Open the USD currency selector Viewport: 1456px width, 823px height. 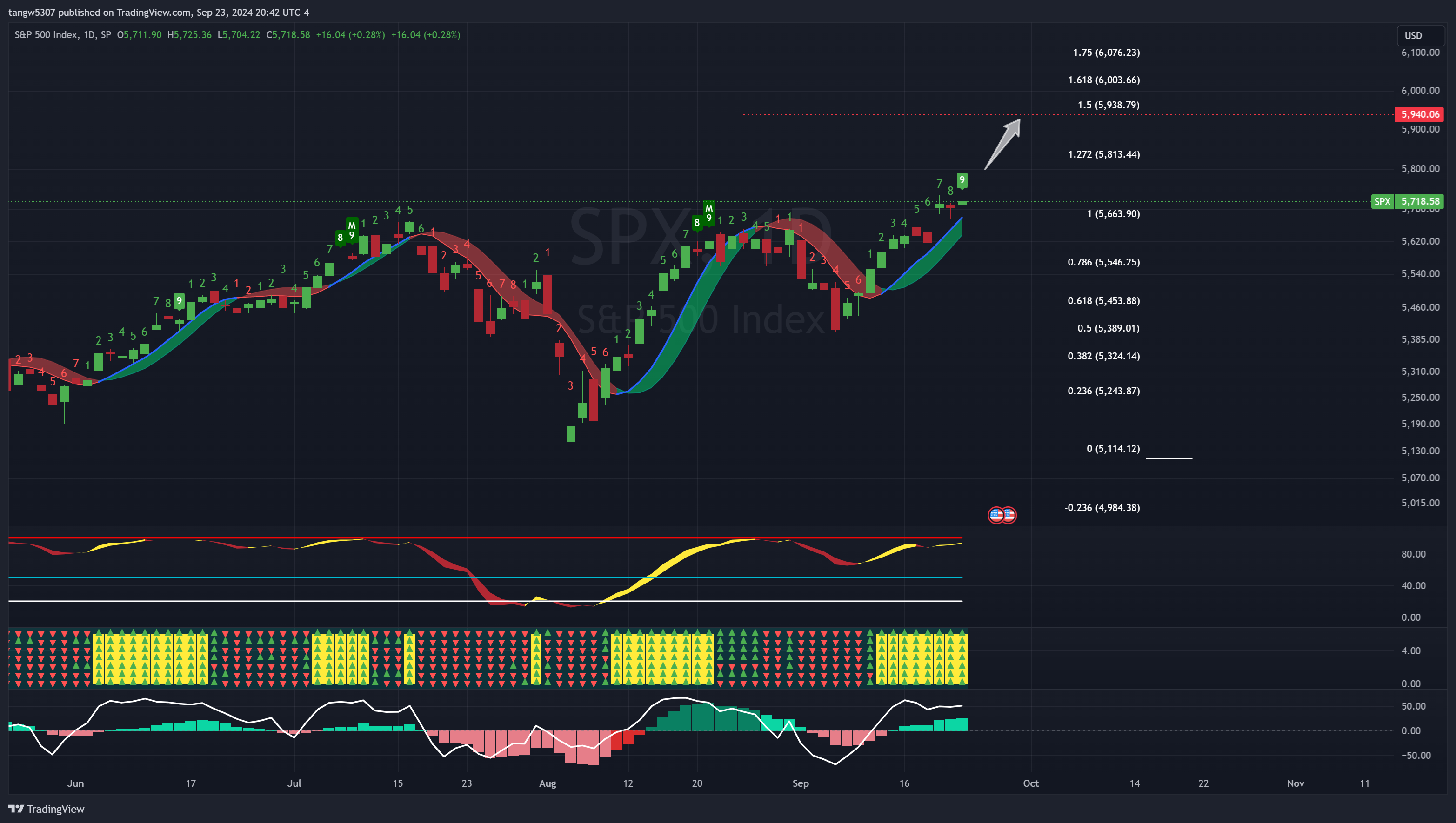[1419, 35]
